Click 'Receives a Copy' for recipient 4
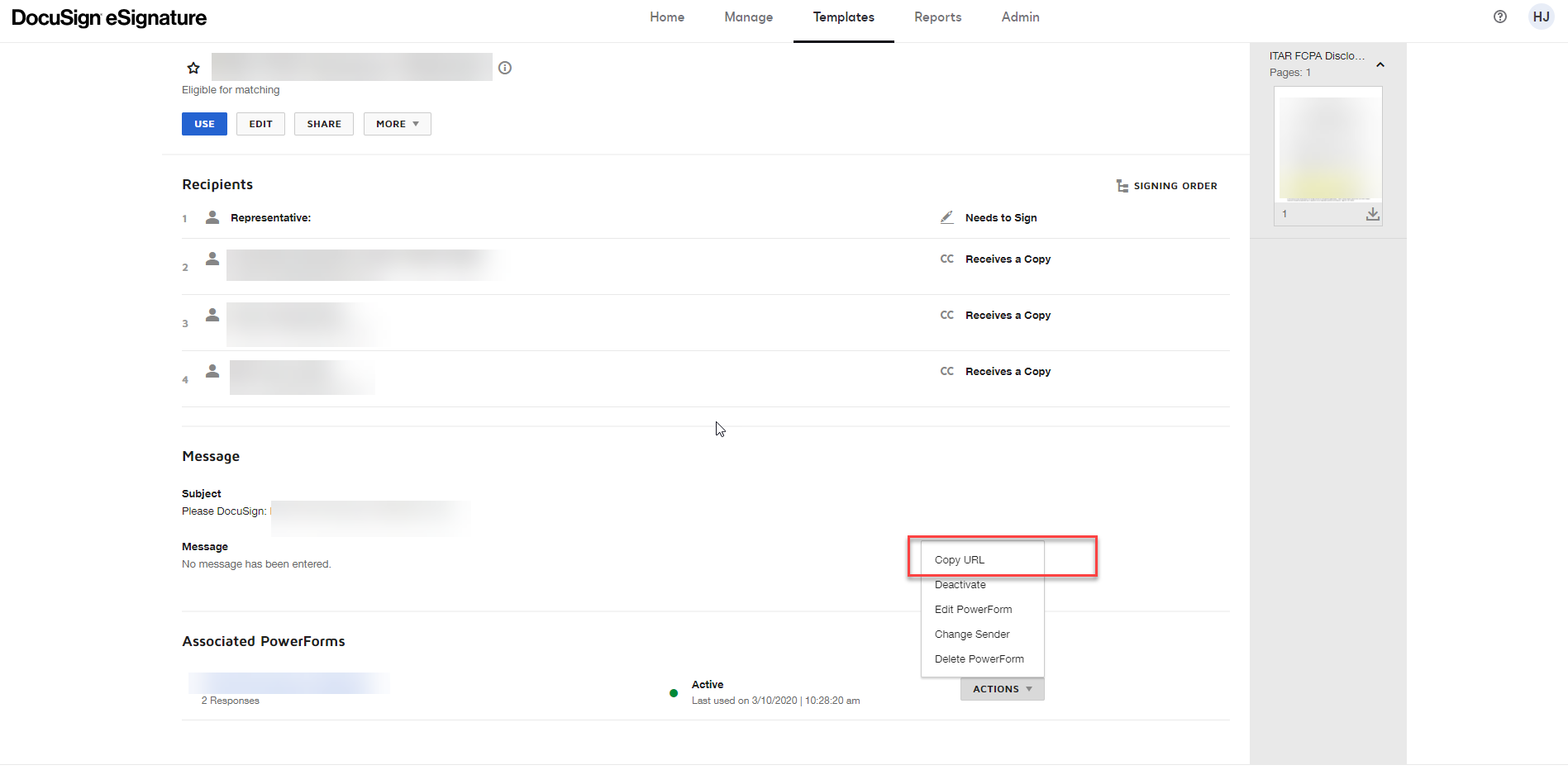This screenshot has height=770, width=1568. click(1008, 372)
